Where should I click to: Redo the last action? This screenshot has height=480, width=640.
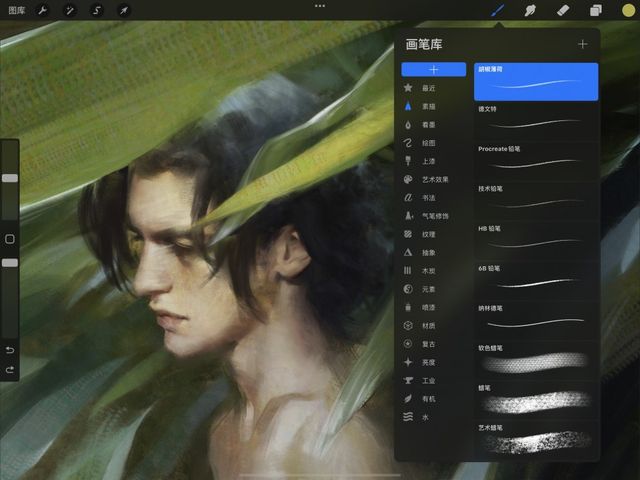click(x=10, y=369)
